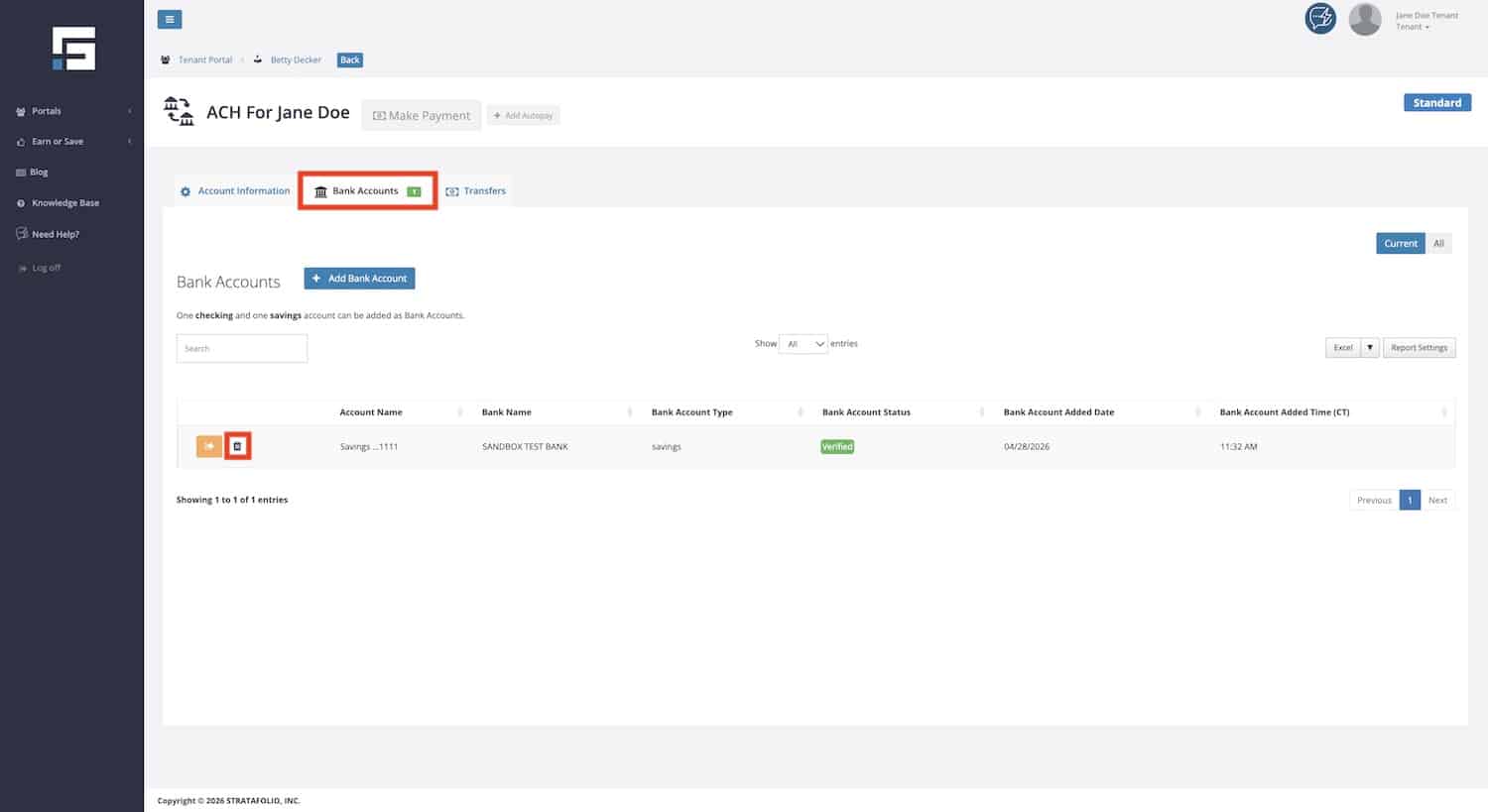Click the 'Showing 1 to 1 of 1 entries' text
The width and height of the screenshot is (1488, 812).
click(232, 500)
